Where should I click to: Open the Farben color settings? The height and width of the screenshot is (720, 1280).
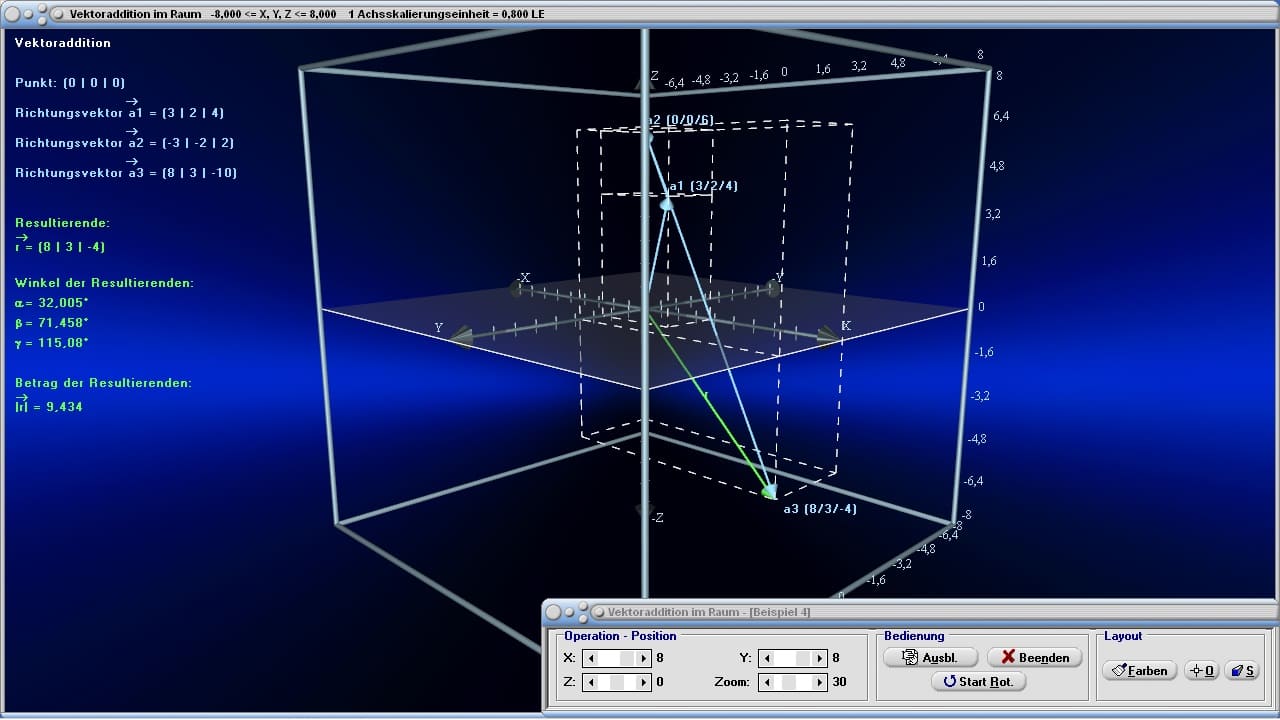click(x=1139, y=670)
